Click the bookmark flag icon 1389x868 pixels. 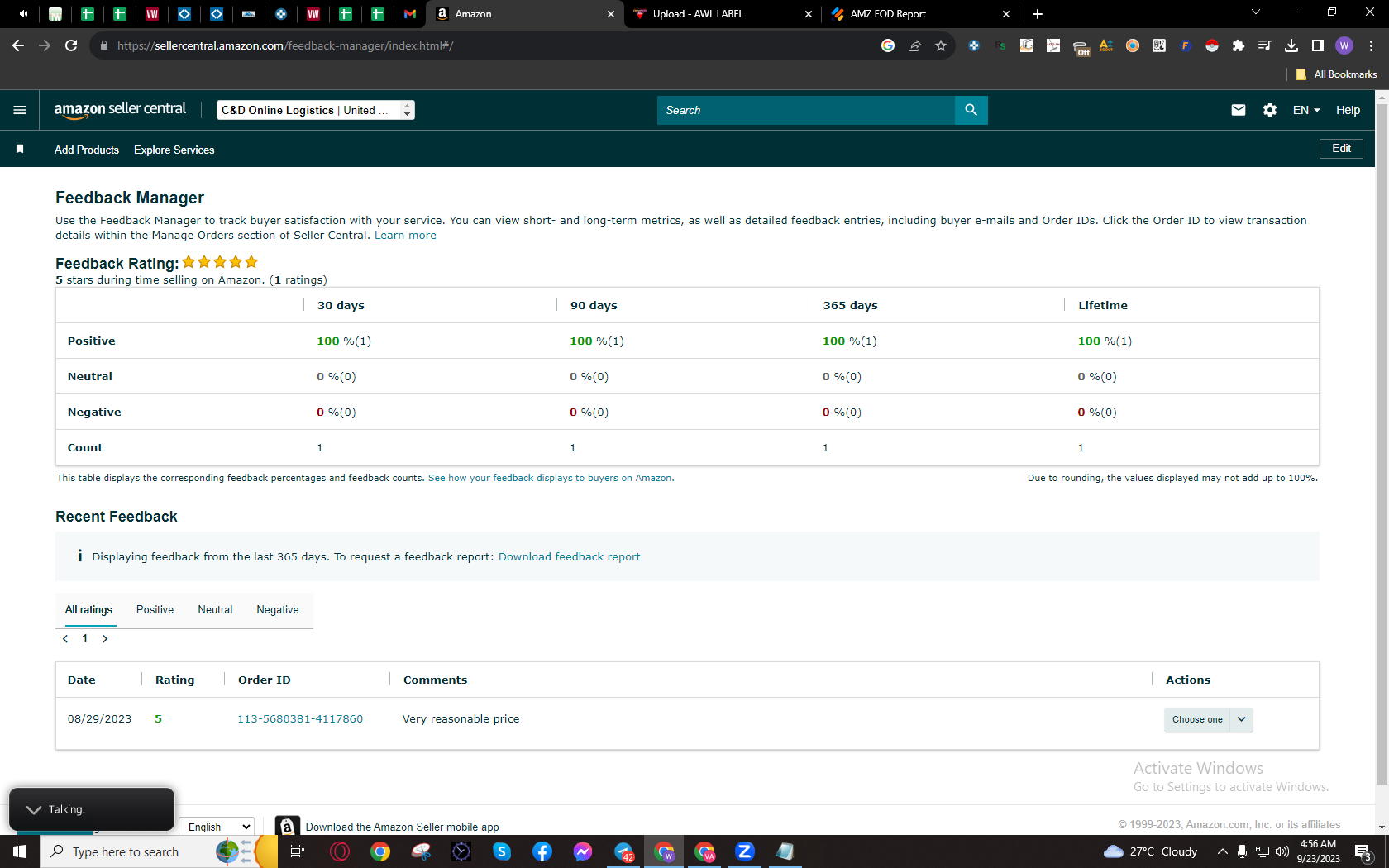tap(20, 150)
